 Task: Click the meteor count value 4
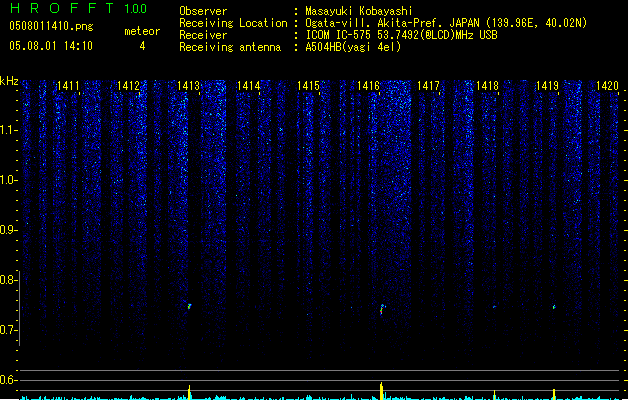point(142,46)
